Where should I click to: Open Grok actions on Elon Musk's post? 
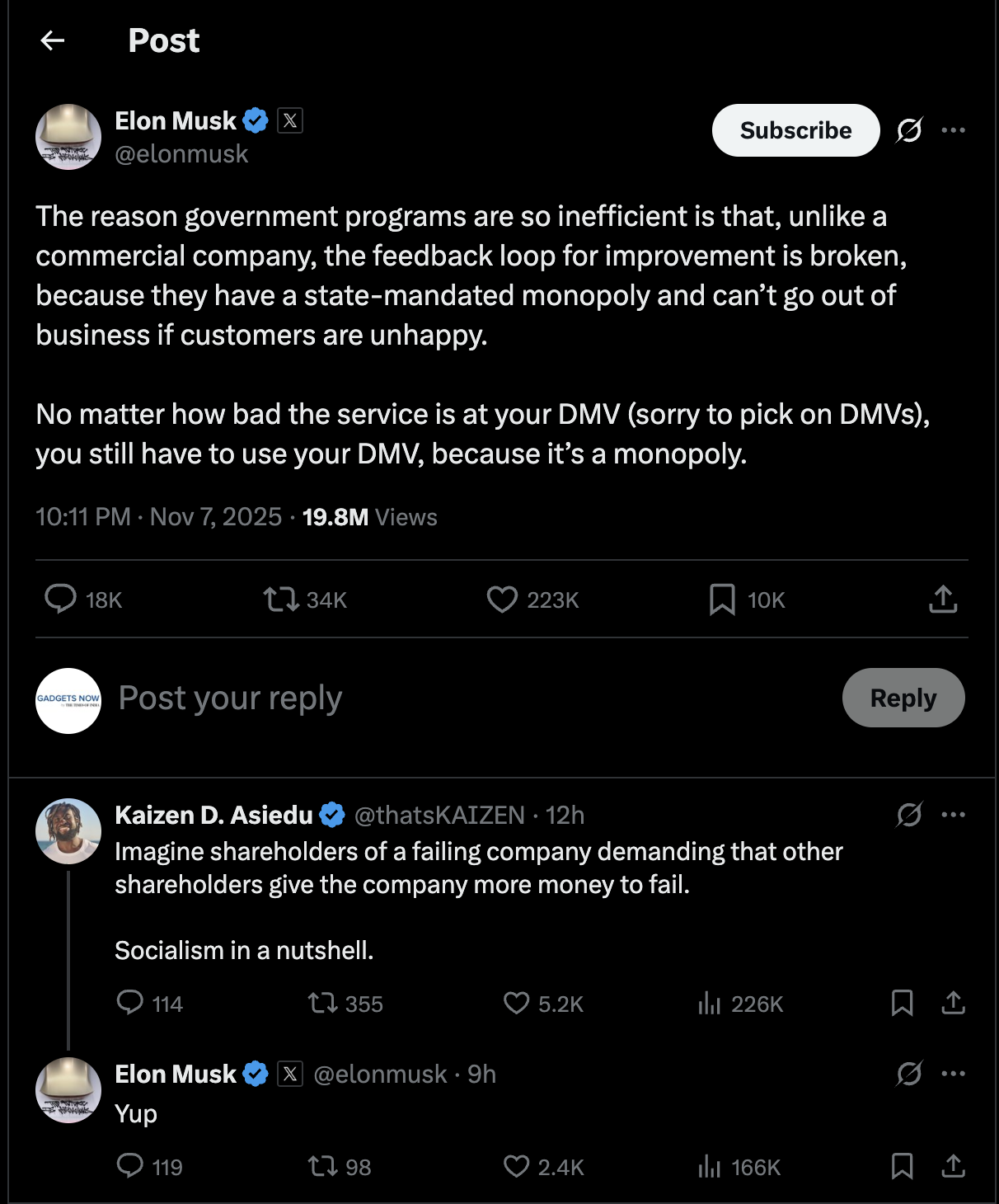tap(910, 130)
